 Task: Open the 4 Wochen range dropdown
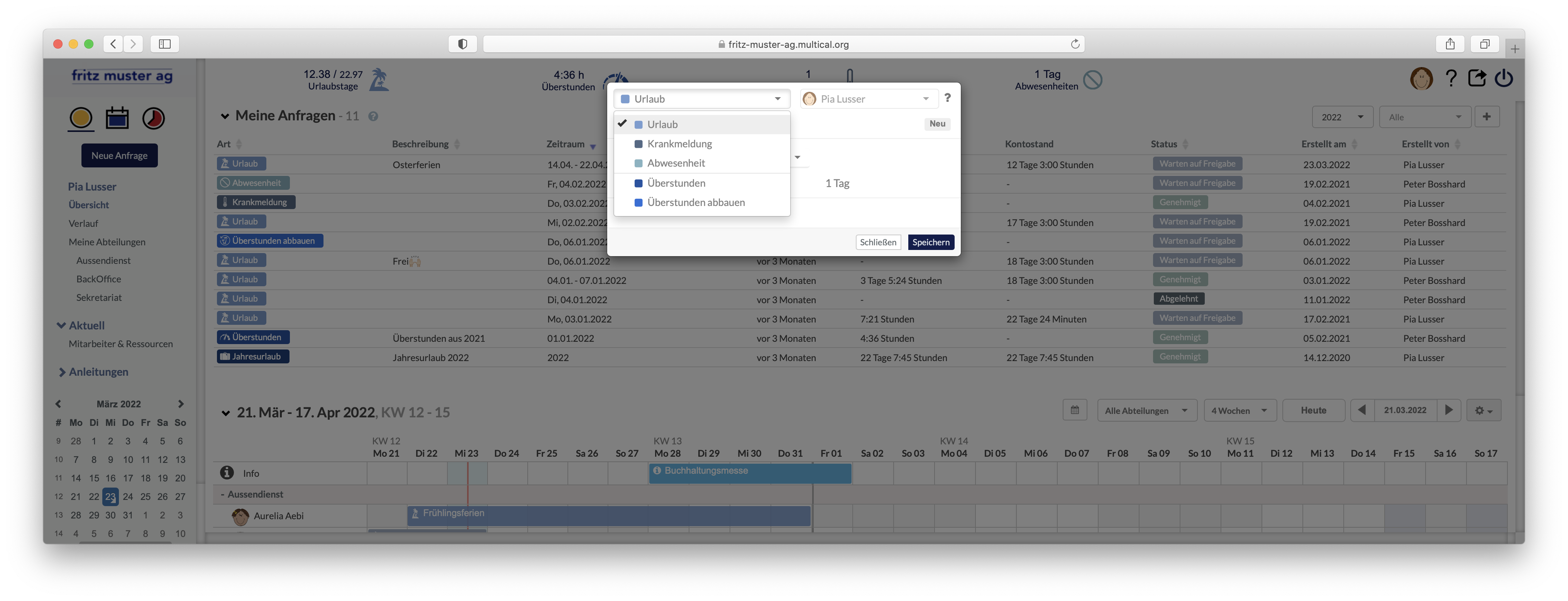1239,410
